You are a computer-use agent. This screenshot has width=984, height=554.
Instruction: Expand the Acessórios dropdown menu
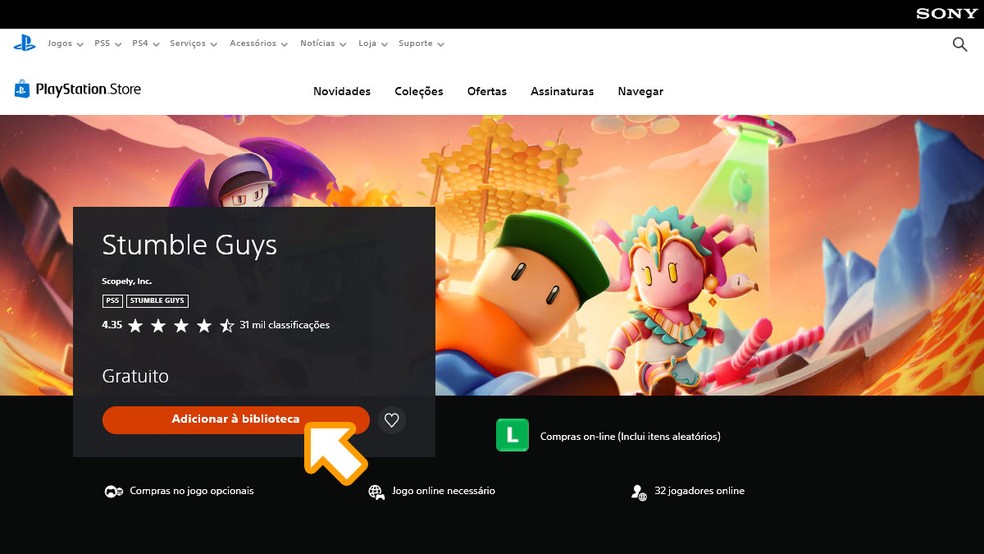[x=259, y=43]
